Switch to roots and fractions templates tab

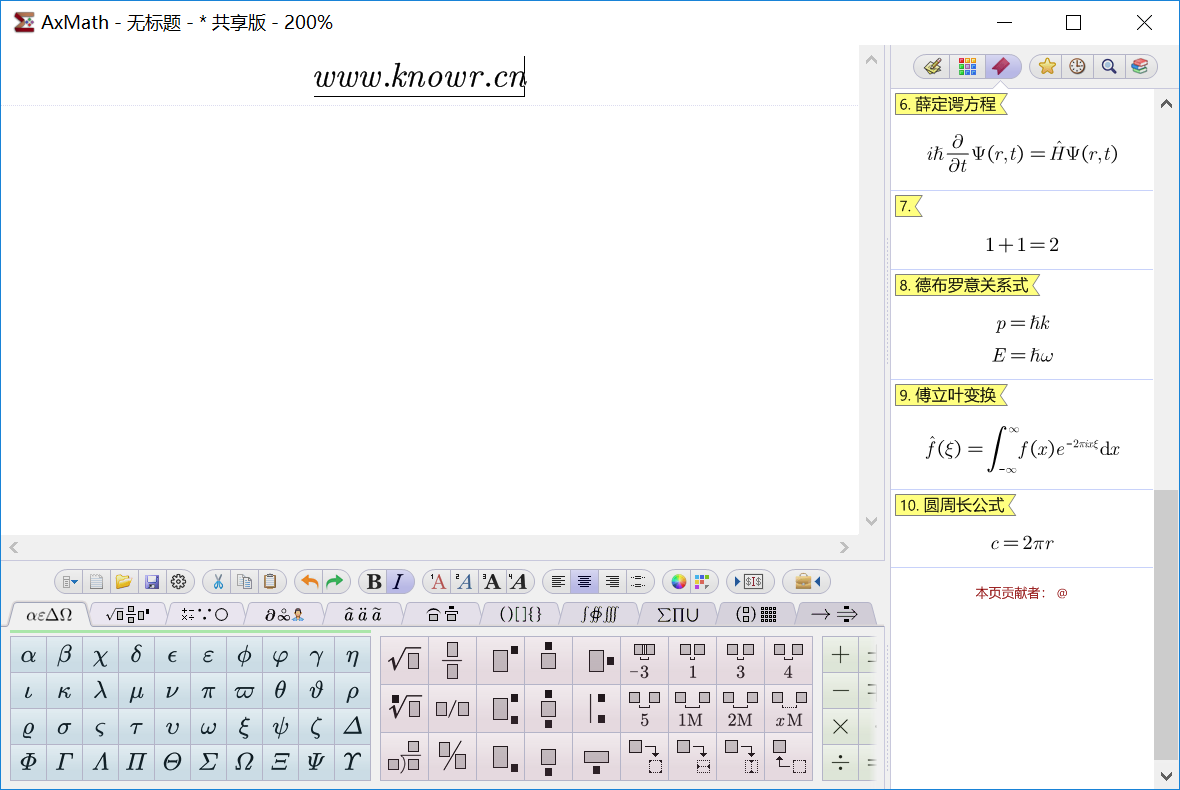[x=127, y=615]
